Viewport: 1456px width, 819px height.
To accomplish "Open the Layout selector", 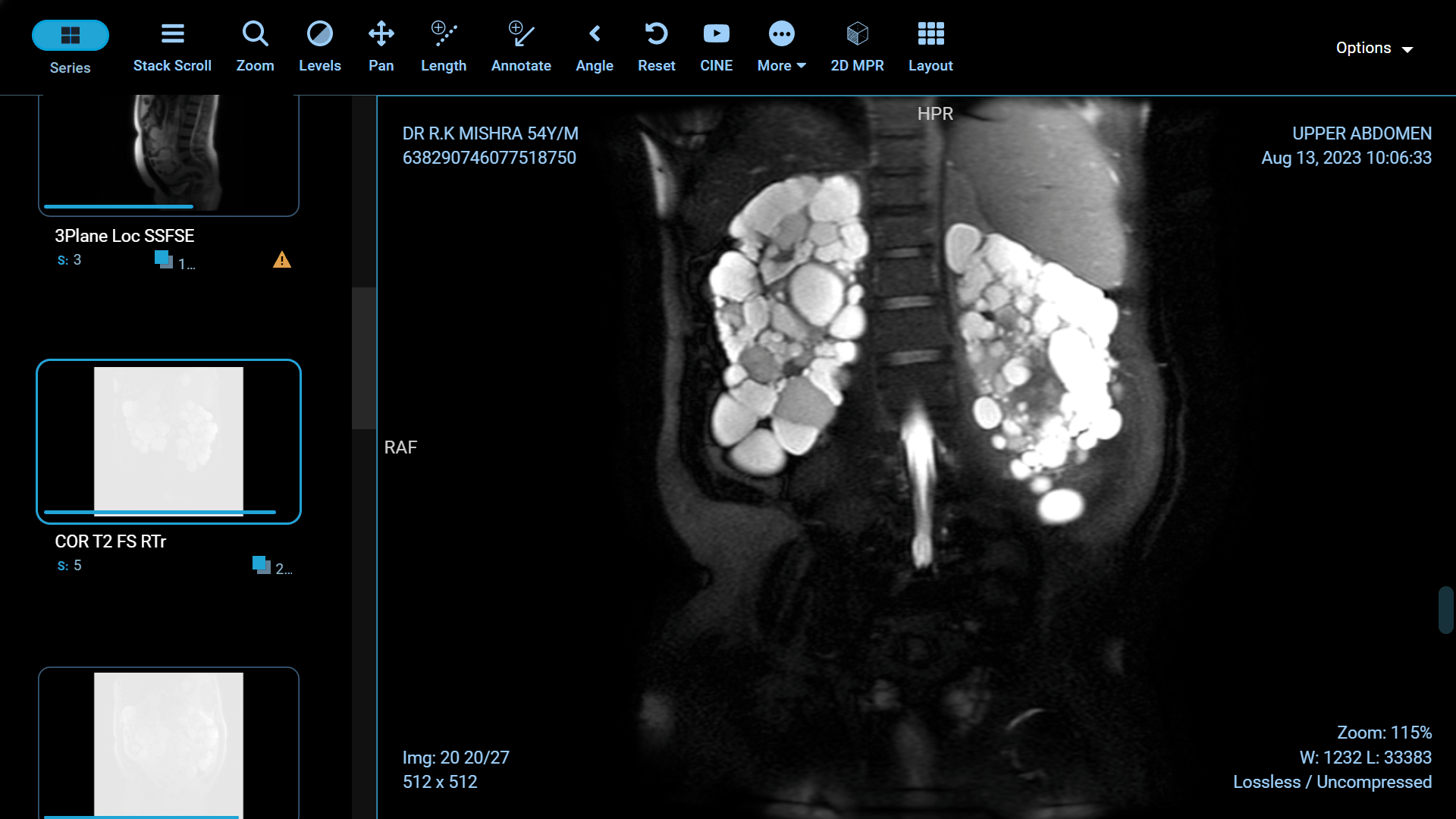I will 930,45.
